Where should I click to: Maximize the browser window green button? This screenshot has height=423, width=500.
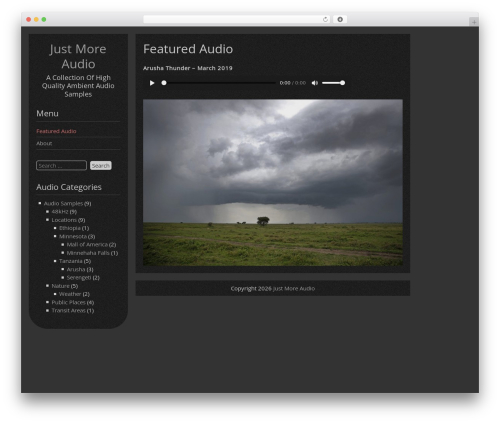tap(44, 20)
